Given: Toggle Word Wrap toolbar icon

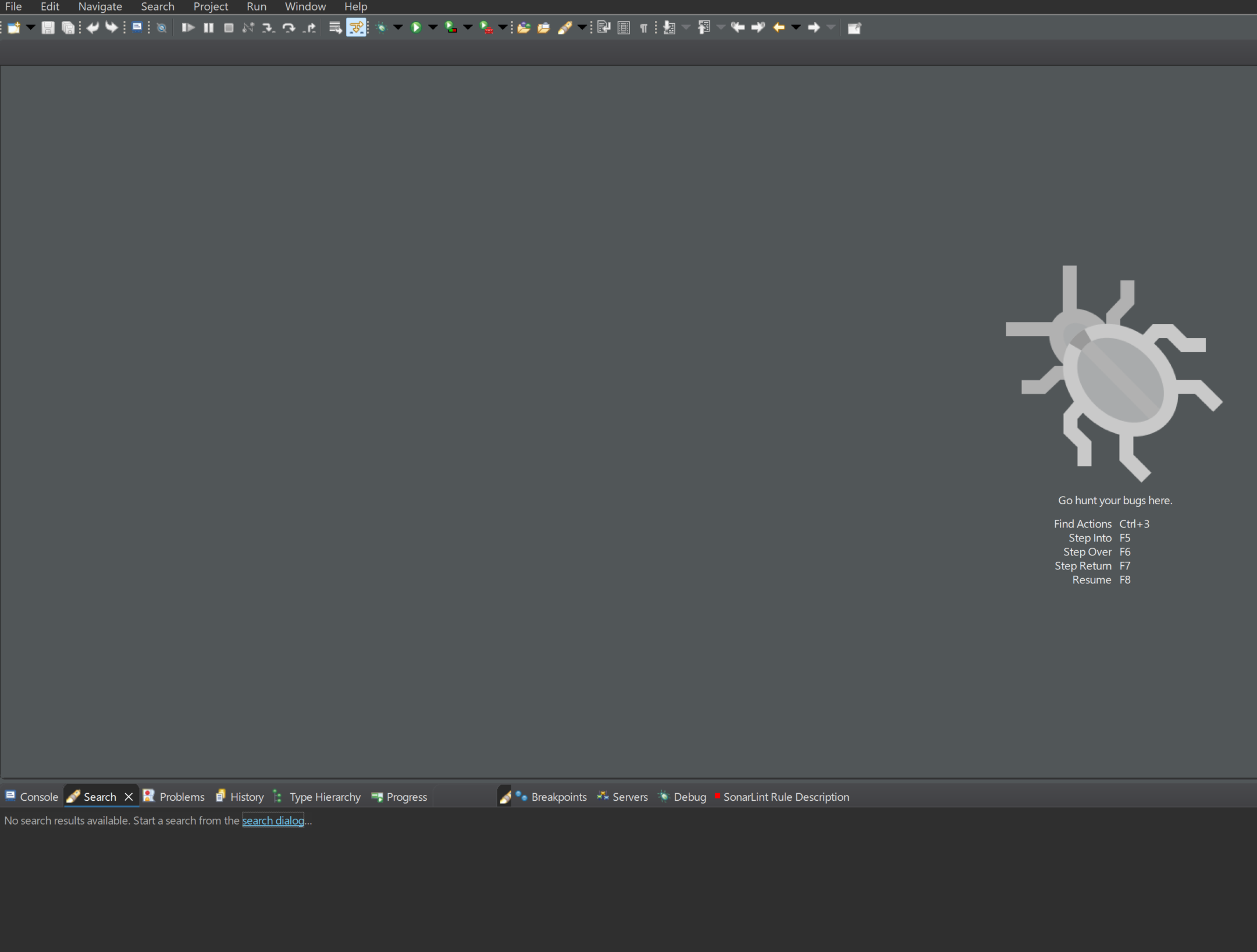Looking at the screenshot, I should click(604, 27).
